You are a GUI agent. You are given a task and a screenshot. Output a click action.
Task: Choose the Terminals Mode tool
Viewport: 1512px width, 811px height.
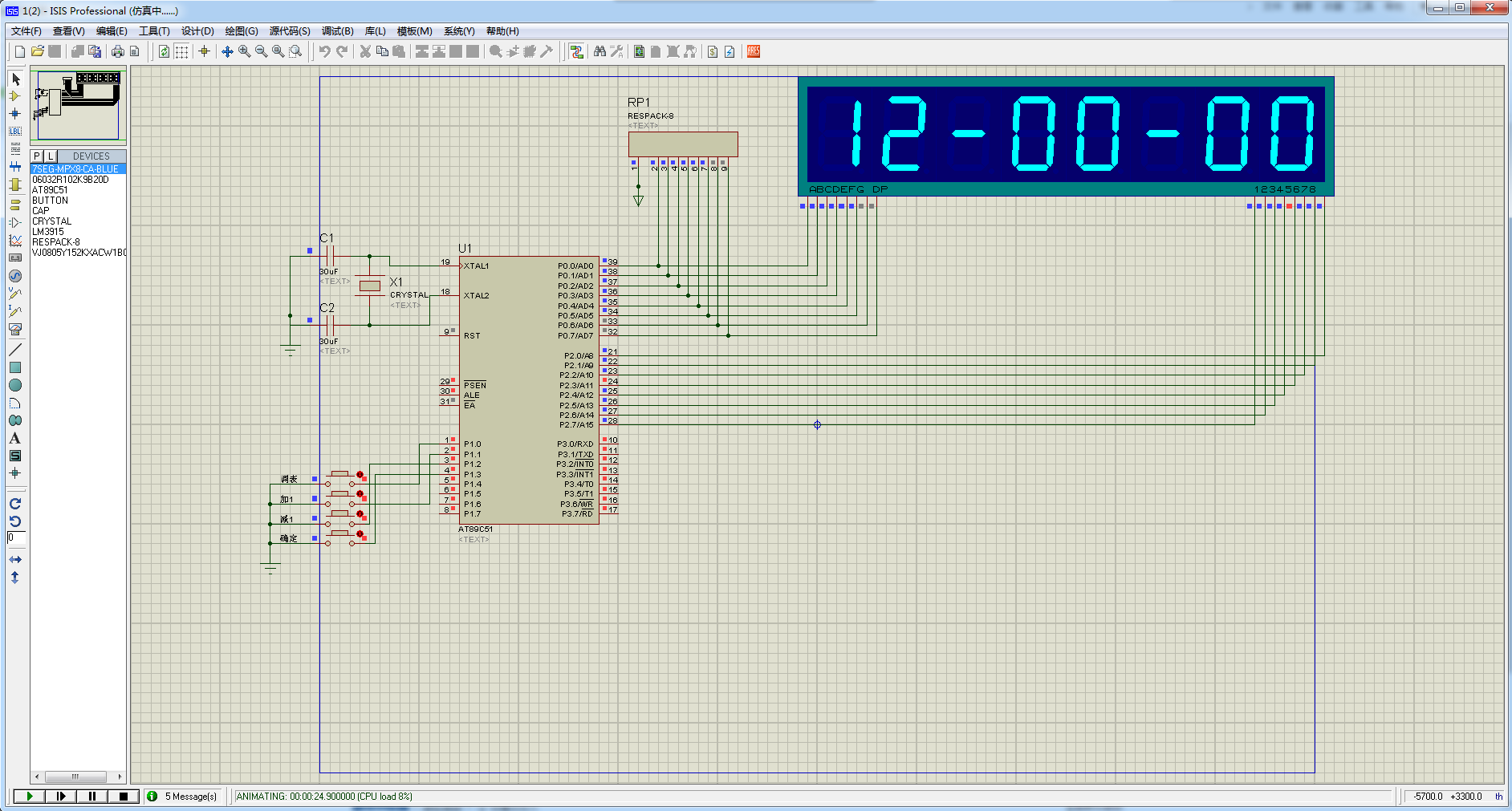(x=15, y=205)
